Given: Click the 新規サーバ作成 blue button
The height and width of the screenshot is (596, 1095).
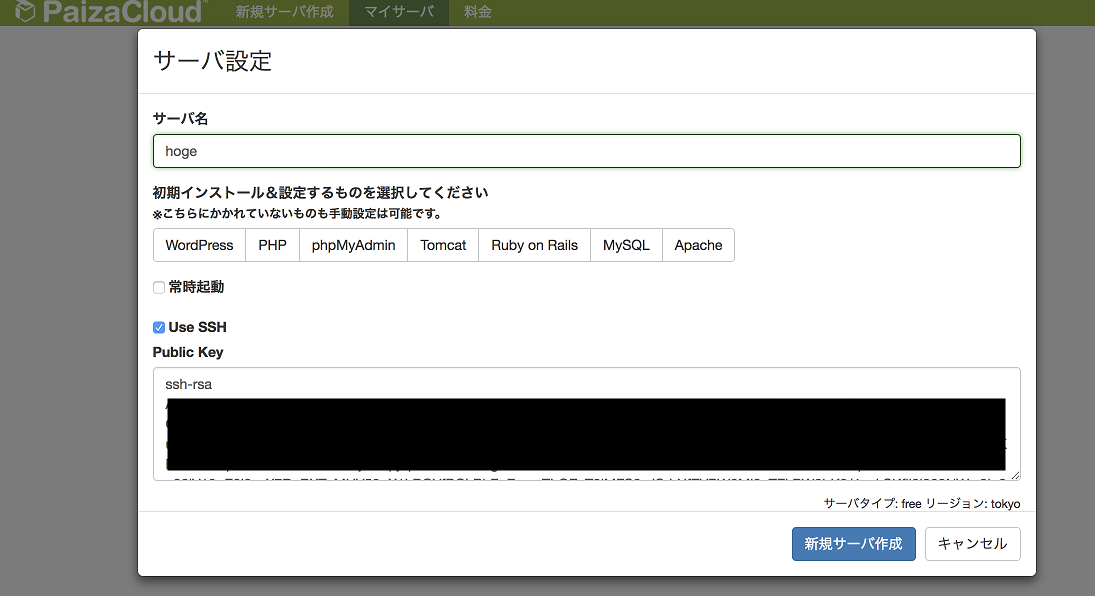Looking at the screenshot, I should tap(853, 544).
